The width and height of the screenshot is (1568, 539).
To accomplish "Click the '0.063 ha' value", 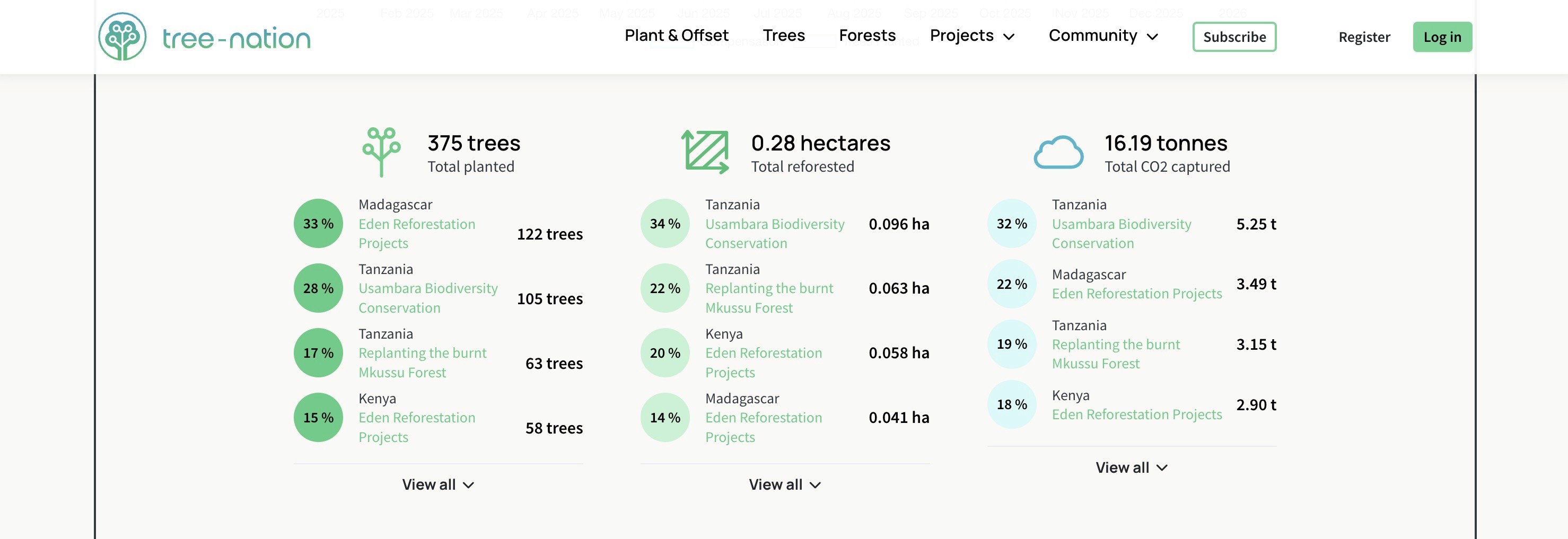I will click(x=898, y=288).
